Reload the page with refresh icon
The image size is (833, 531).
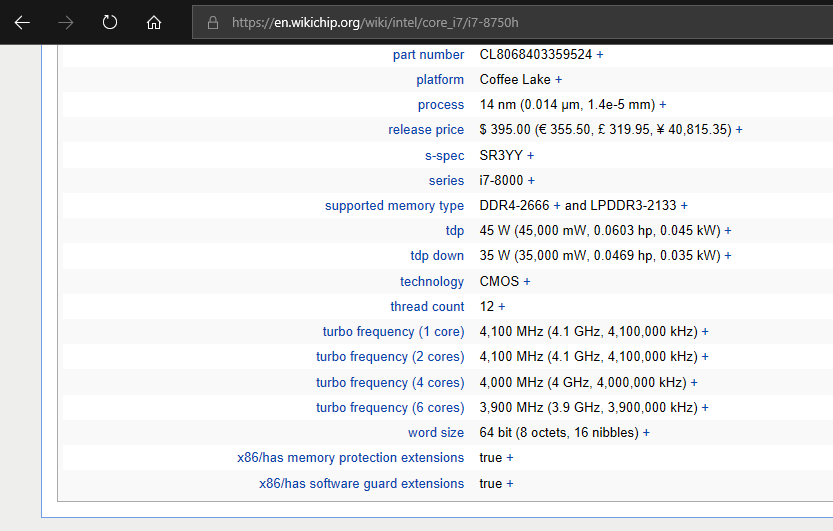click(110, 22)
